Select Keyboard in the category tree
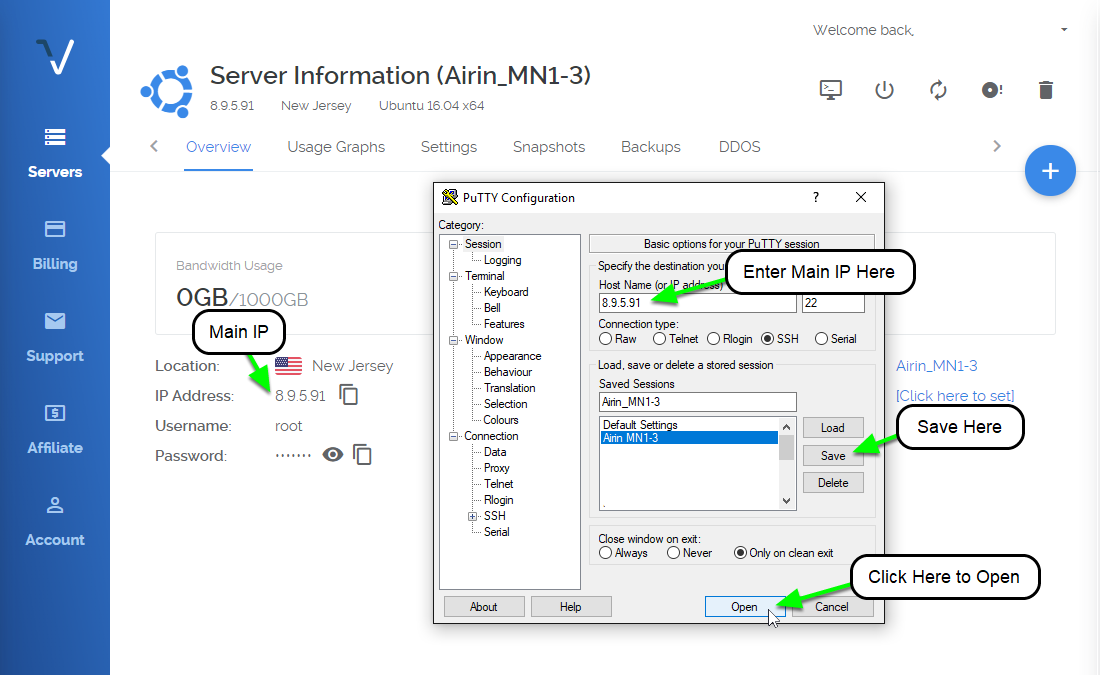The image size is (1100, 675). click(506, 292)
